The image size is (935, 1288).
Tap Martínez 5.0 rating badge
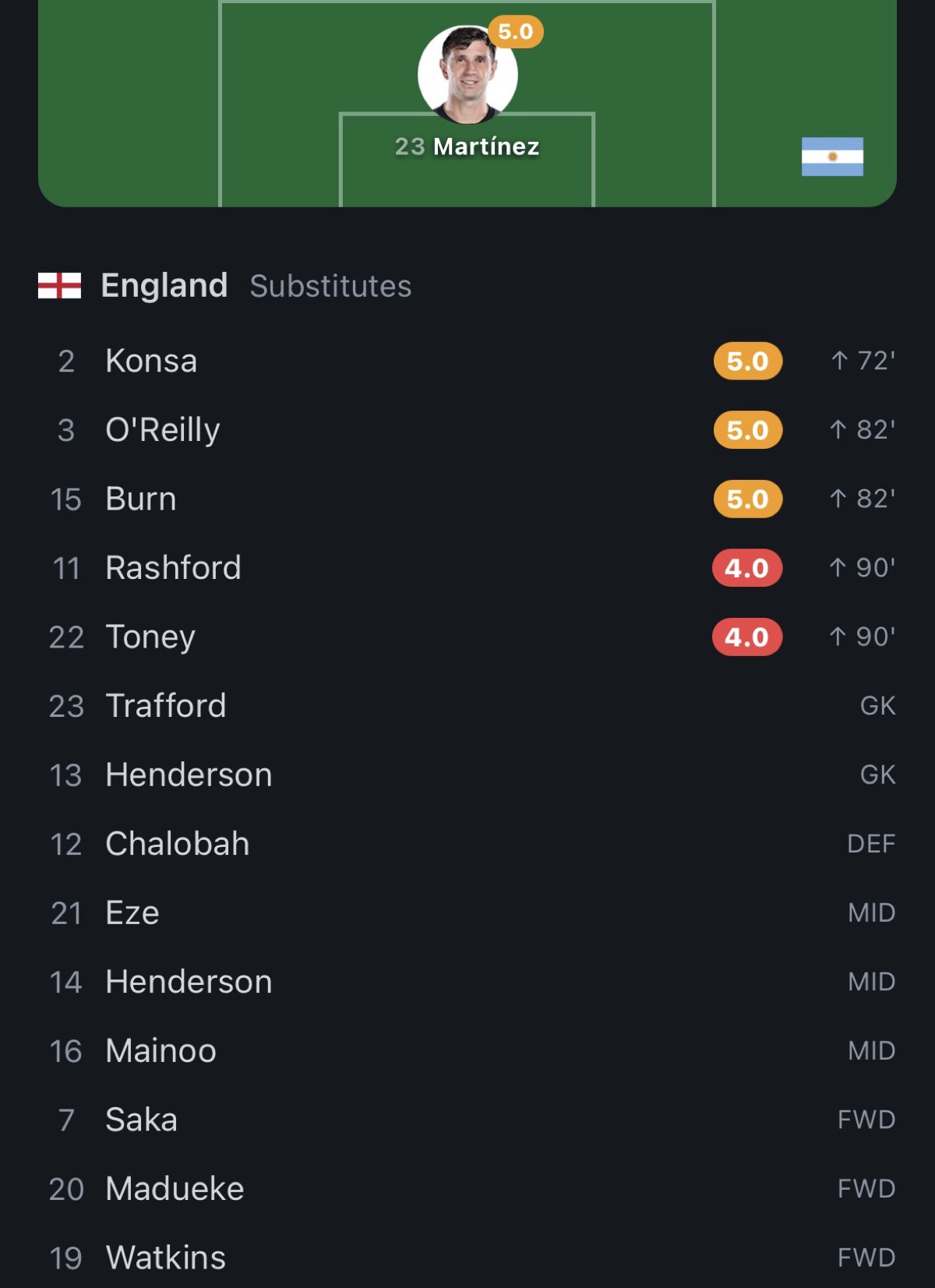pyautogui.click(x=515, y=32)
